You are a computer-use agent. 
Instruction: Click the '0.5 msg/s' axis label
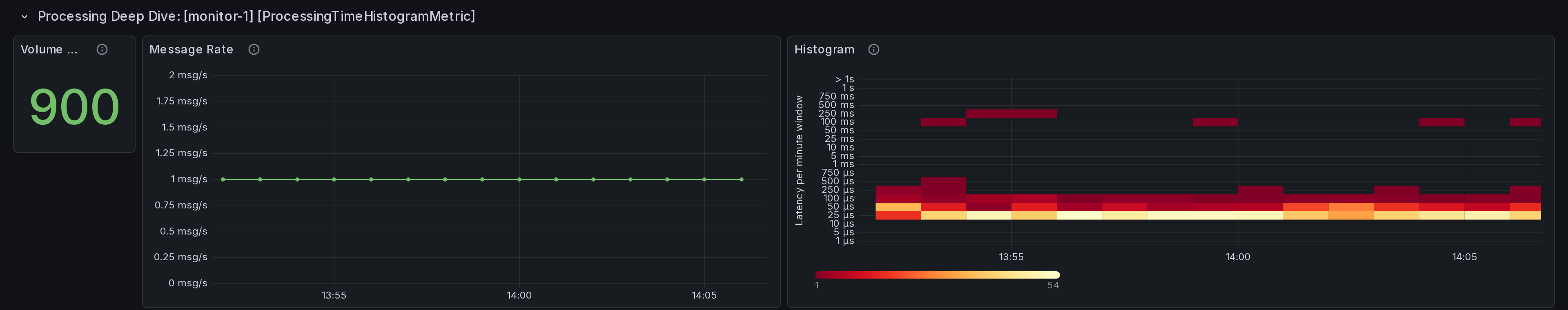pyautogui.click(x=184, y=231)
